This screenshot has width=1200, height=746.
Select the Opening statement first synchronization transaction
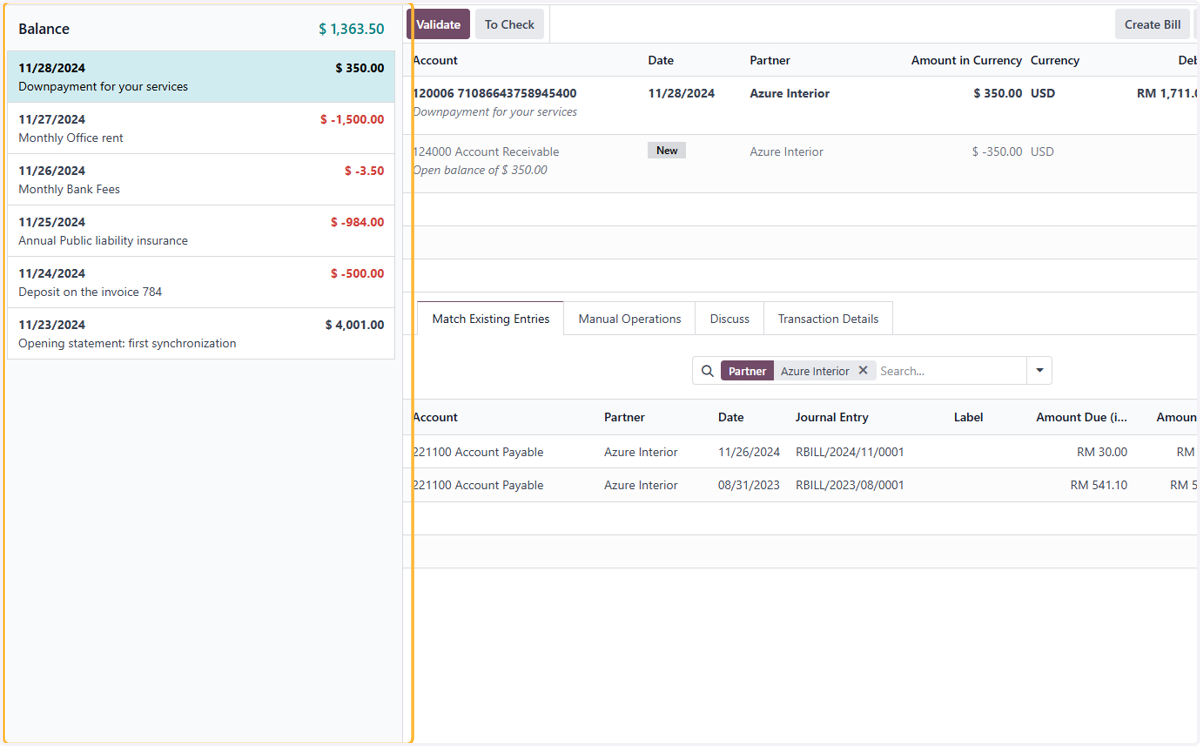[x=201, y=334]
